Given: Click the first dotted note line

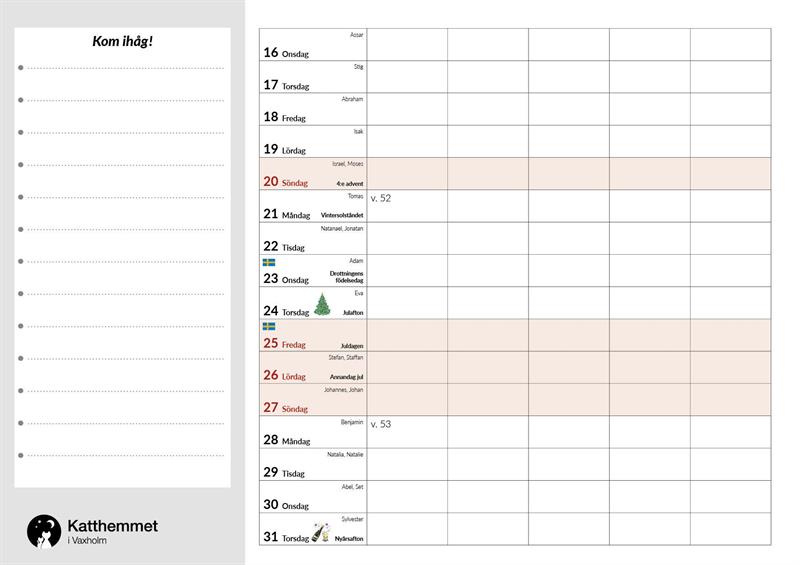Looking at the screenshot, I should click(x=125, y=68).
